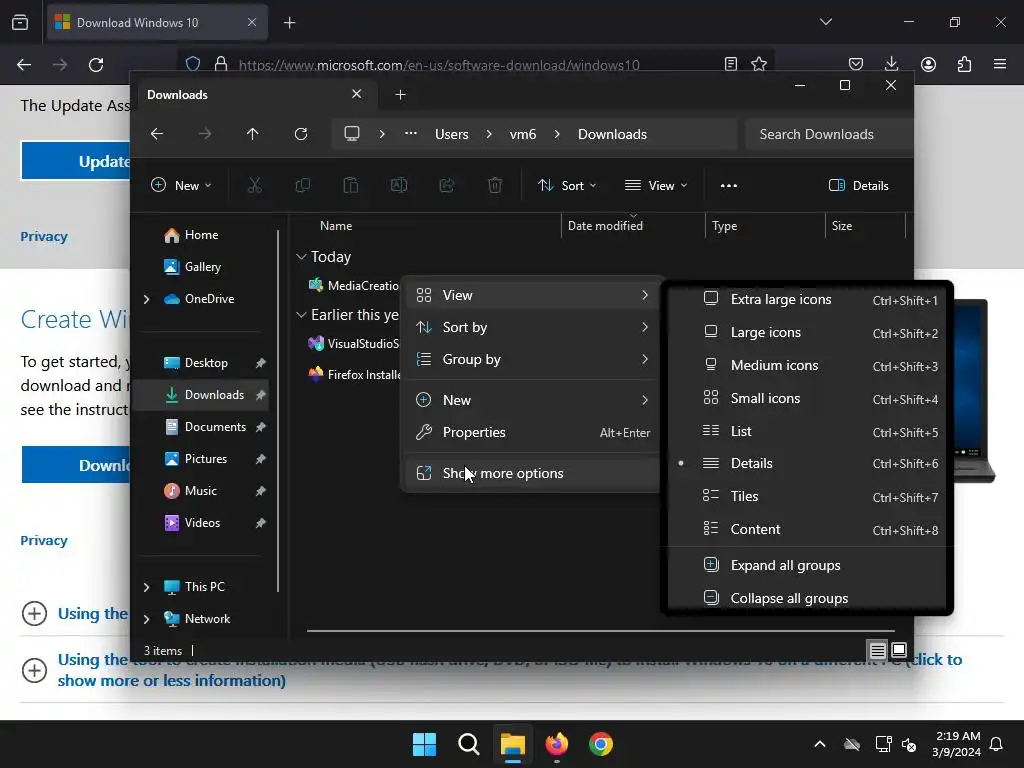The image size is (1024, 768).
Task: Click the vm6 breadcrumb
Action: point(523,134)
